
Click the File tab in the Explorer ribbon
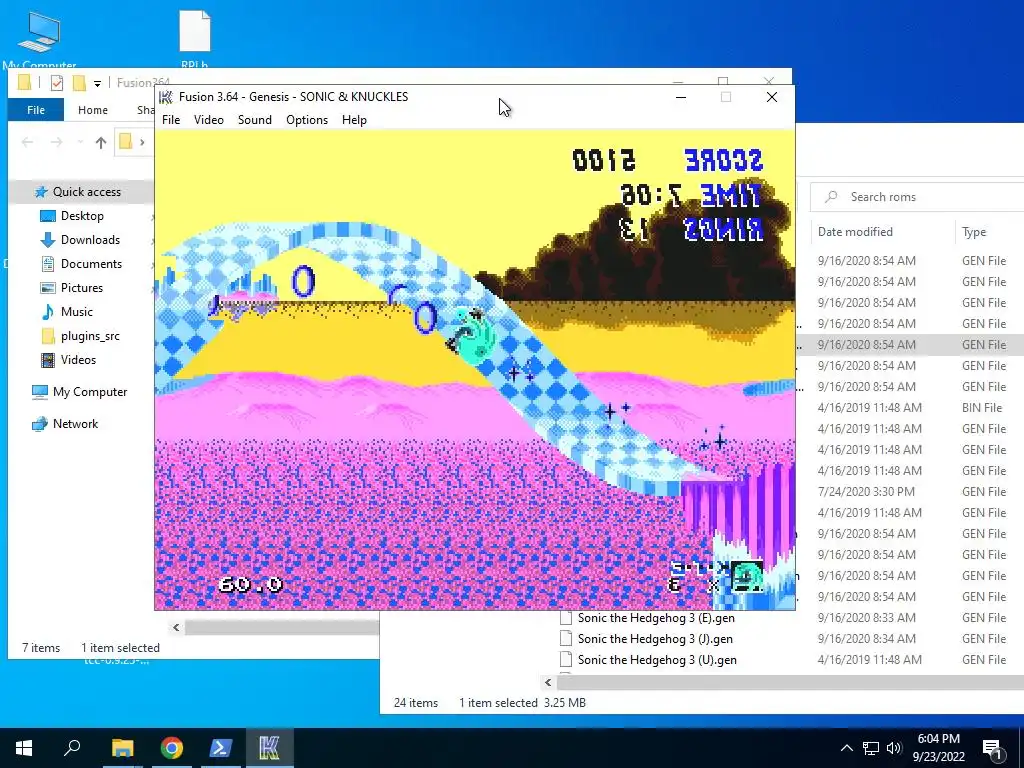coord(36,110)
